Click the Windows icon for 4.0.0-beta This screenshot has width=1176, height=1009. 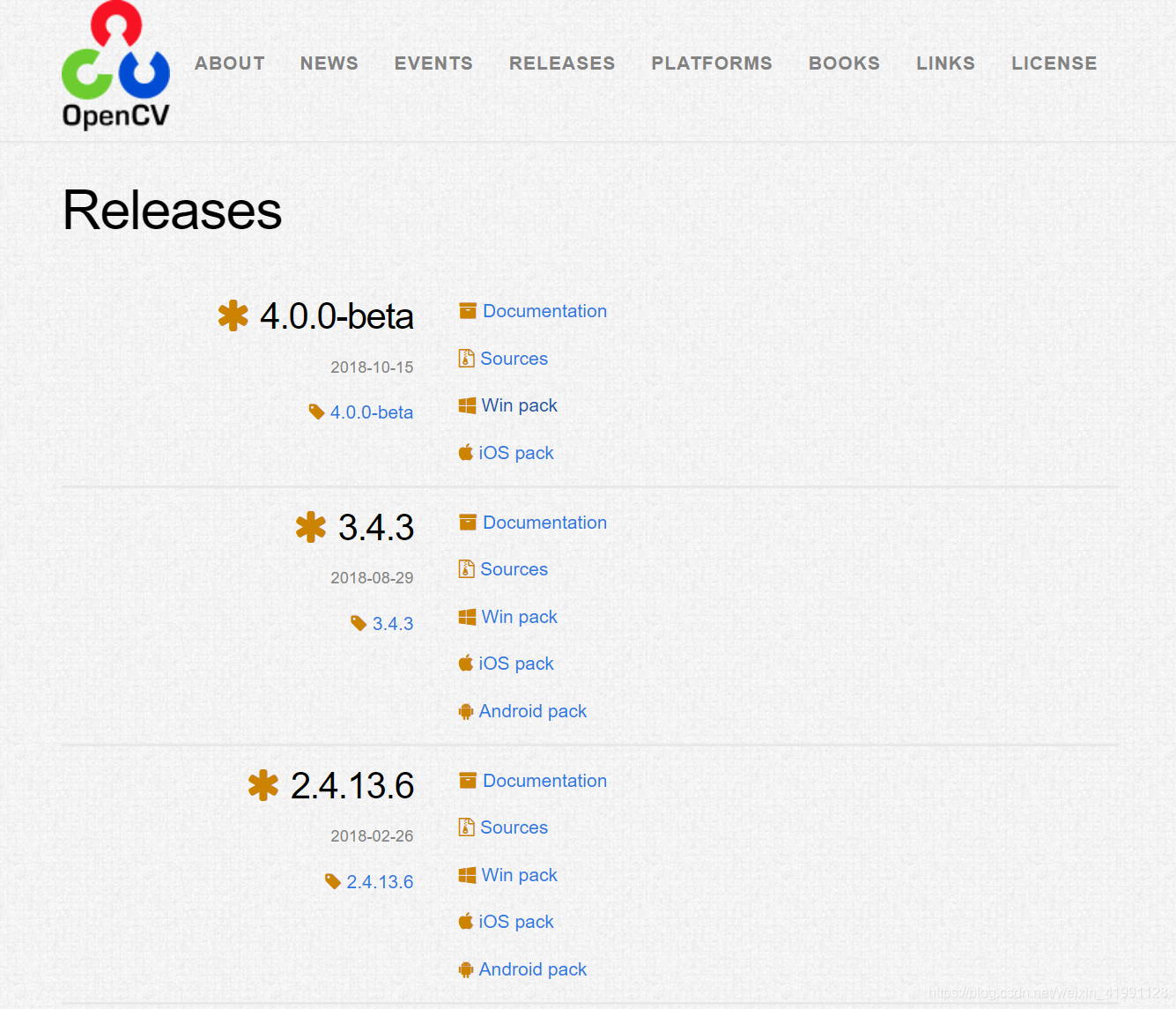pos(467,405)
